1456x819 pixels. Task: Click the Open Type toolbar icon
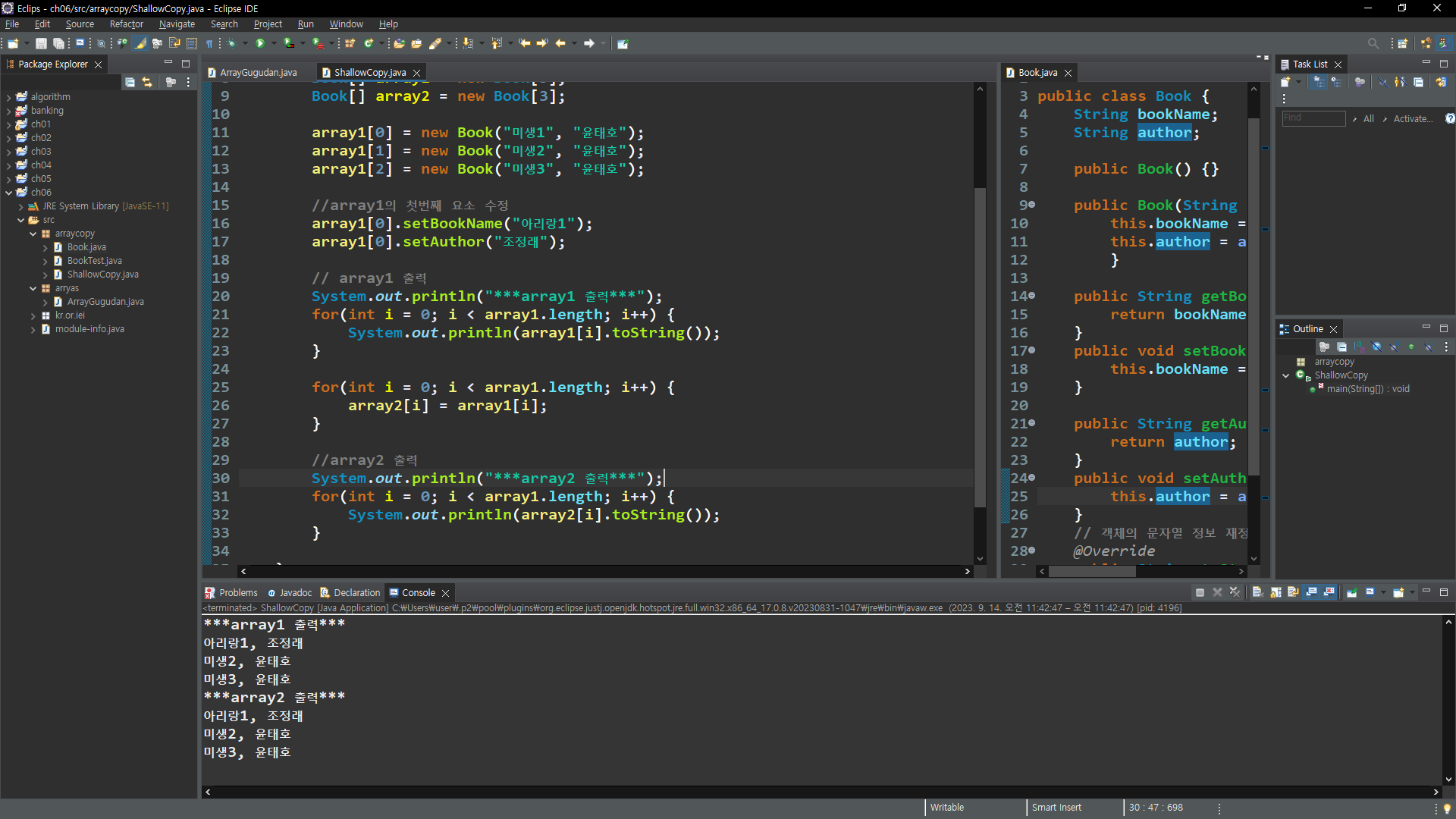tap(399, 43)
